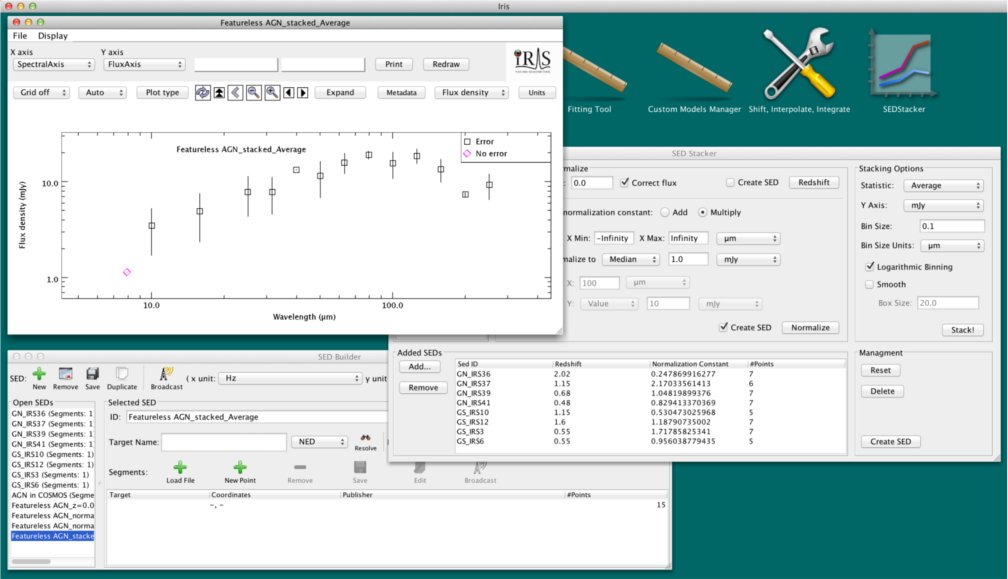Open the SEDStacker desktop icon
Image resolution: width=1008 pixels, height=579 pixels.
coord(903,71)
